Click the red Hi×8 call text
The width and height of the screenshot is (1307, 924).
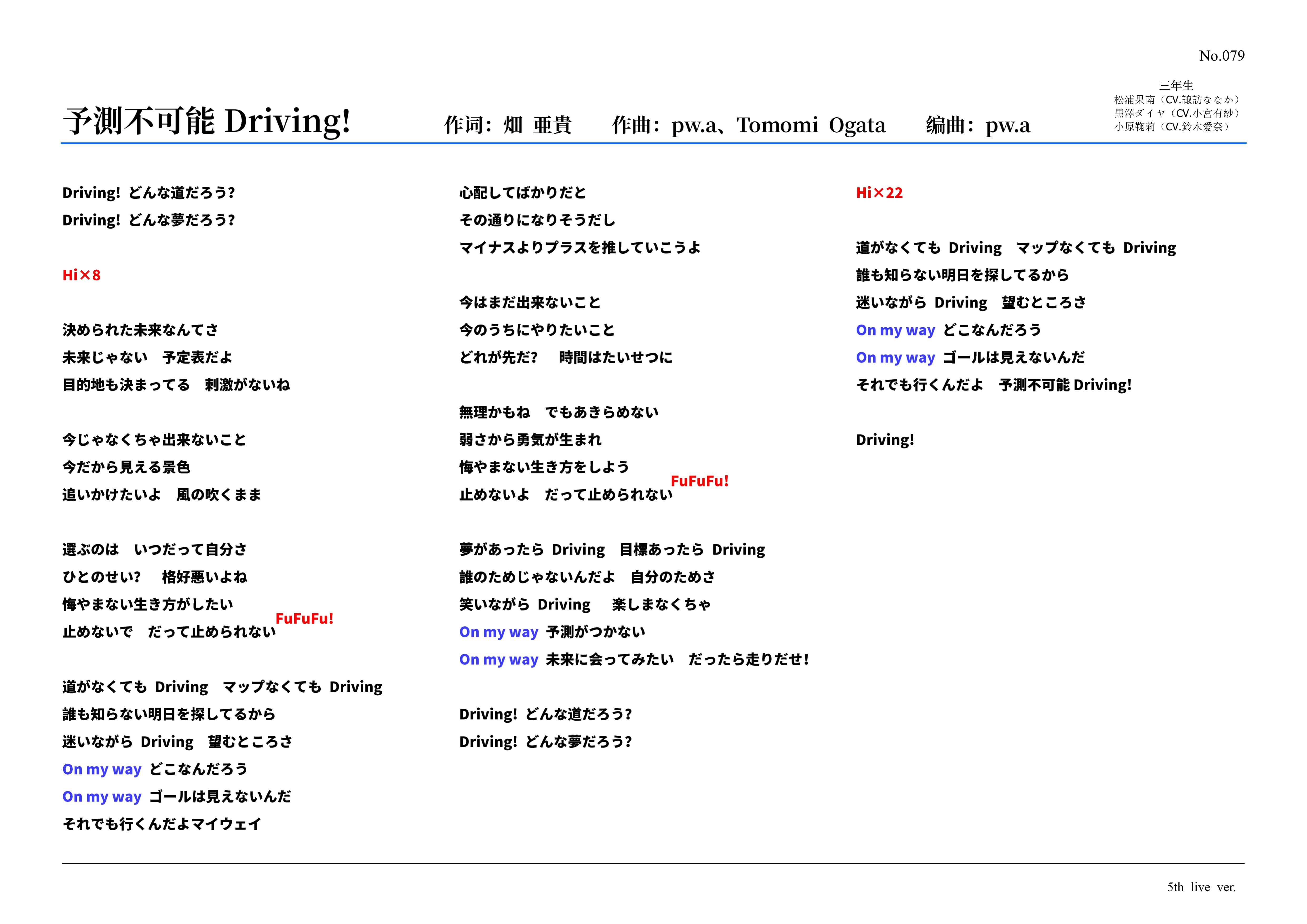tap(81, 276)
